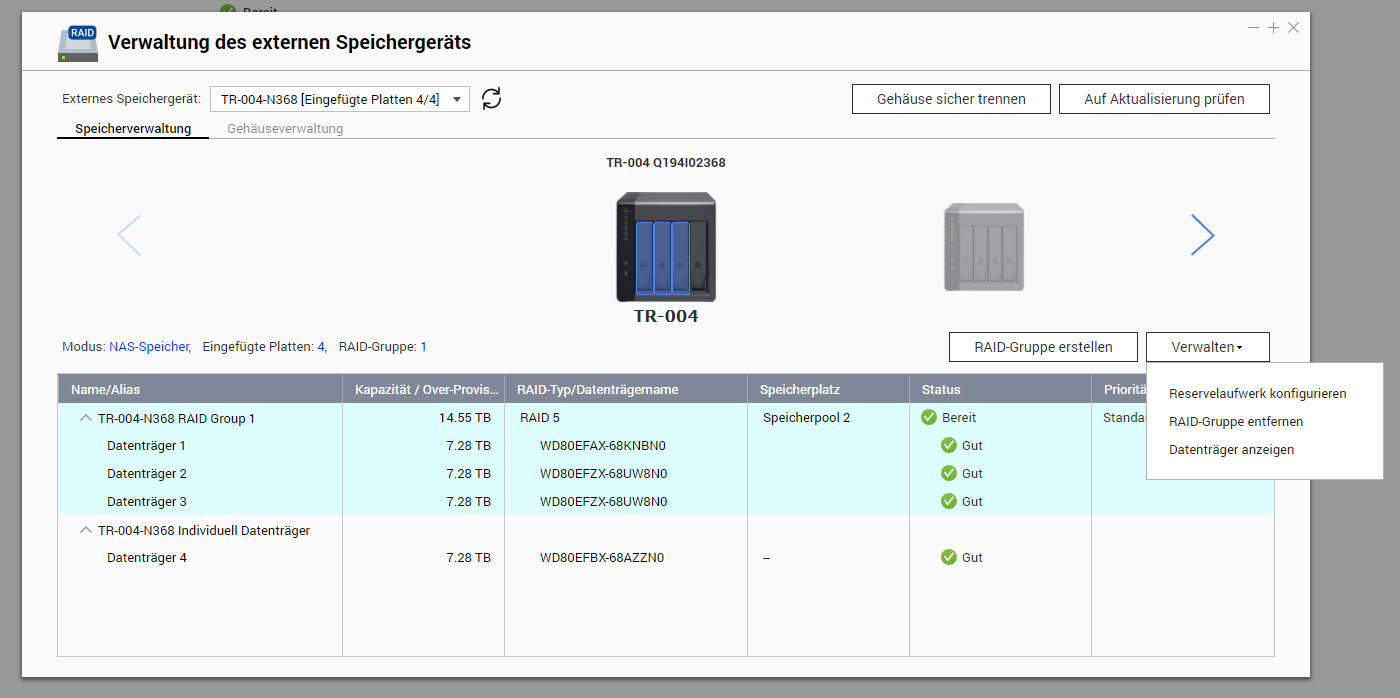
Task: Click green Gut status icon for Datenträger 3
Action: [949, 501]
